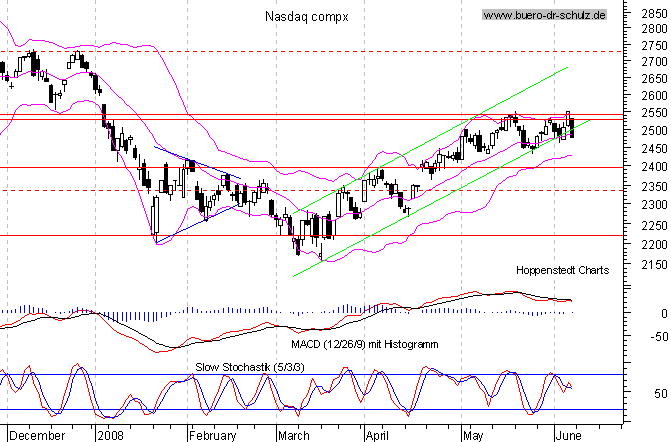Viewport: 671px width, 442px height.
Task: Click the 2800 price axis value
Action: pos(654,29)
